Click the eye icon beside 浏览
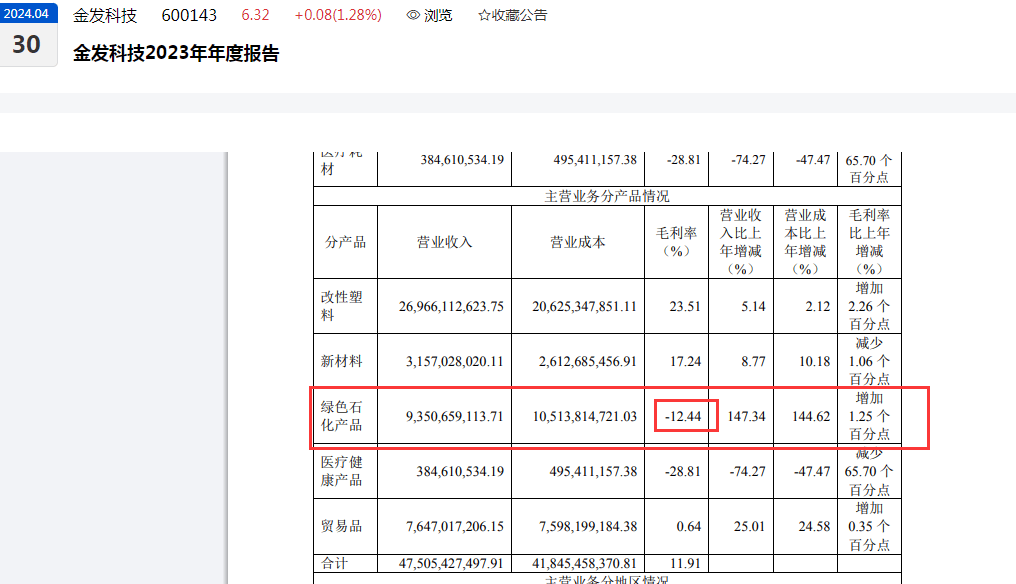This screenshot has width=1016, height=584. pyautogui.click(x=413, y=15)
